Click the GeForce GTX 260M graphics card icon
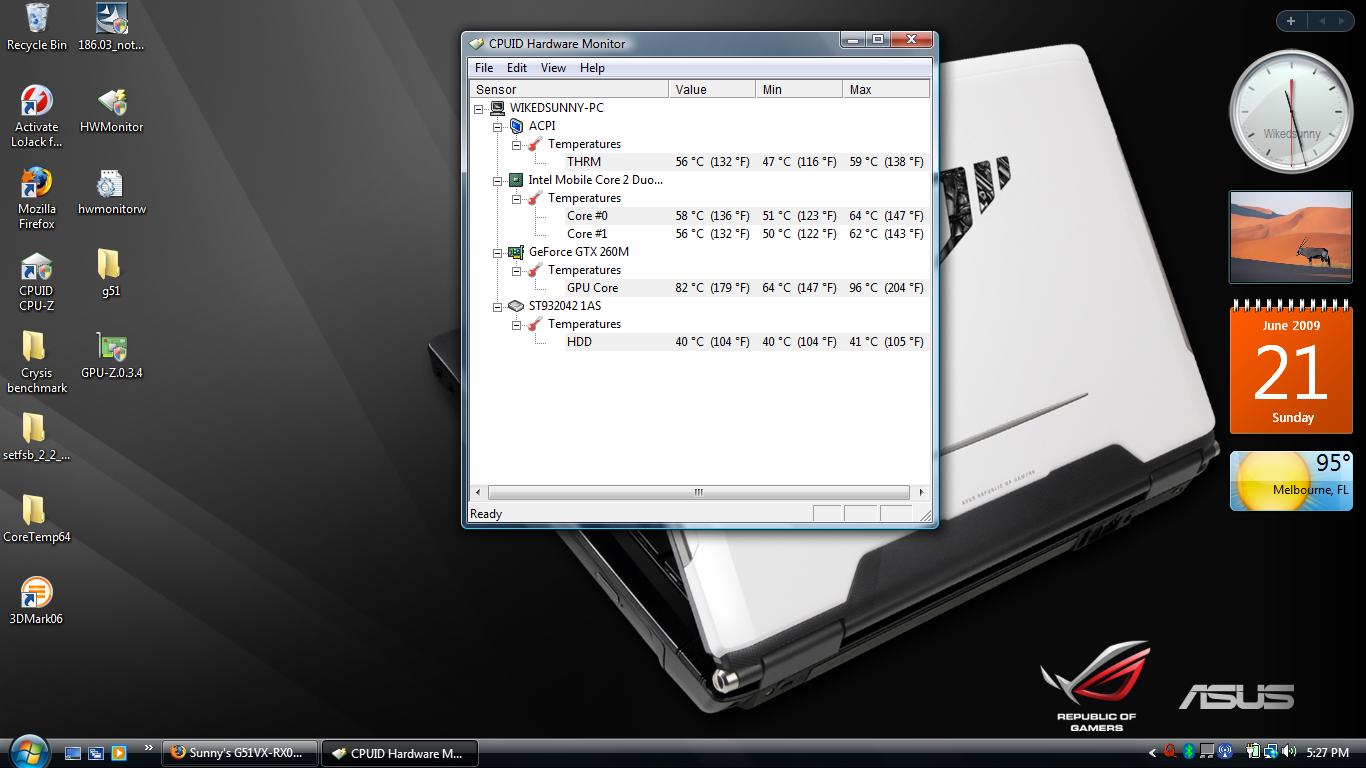 coord(516,252)
